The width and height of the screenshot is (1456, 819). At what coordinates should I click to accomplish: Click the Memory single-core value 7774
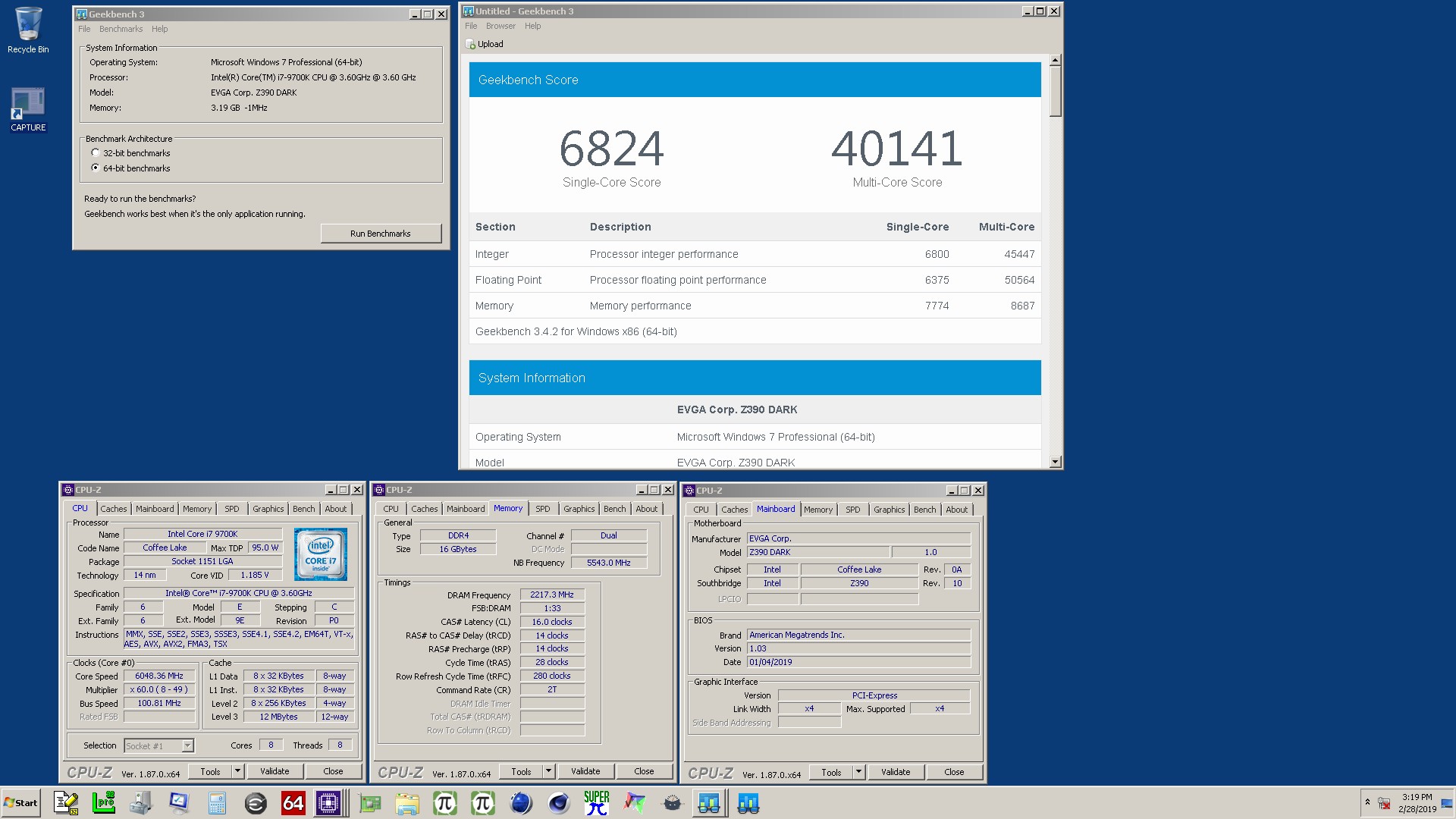click(x=937, y=306)
